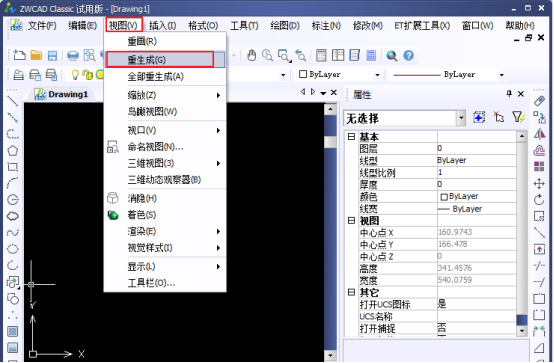
Task: Open the 无选择 selection dropdown
Action: 461,118
